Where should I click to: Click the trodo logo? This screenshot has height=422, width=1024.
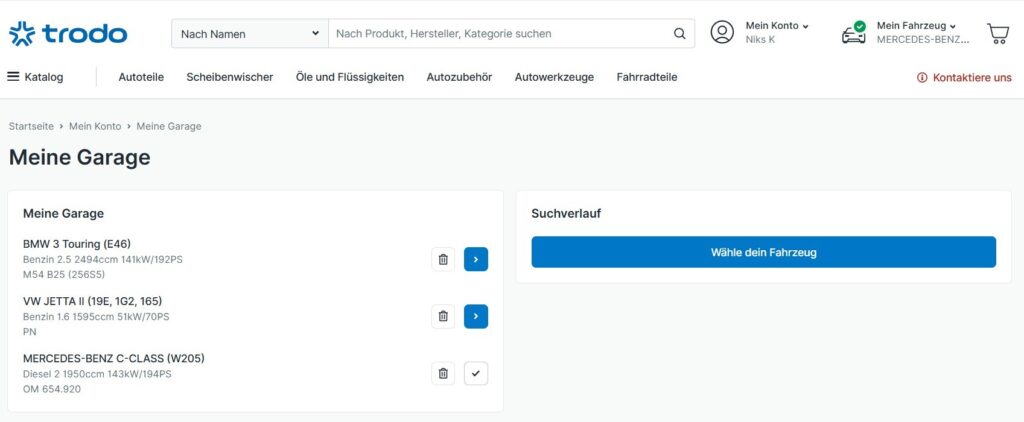pyautogui.click(x=68, y=33)
